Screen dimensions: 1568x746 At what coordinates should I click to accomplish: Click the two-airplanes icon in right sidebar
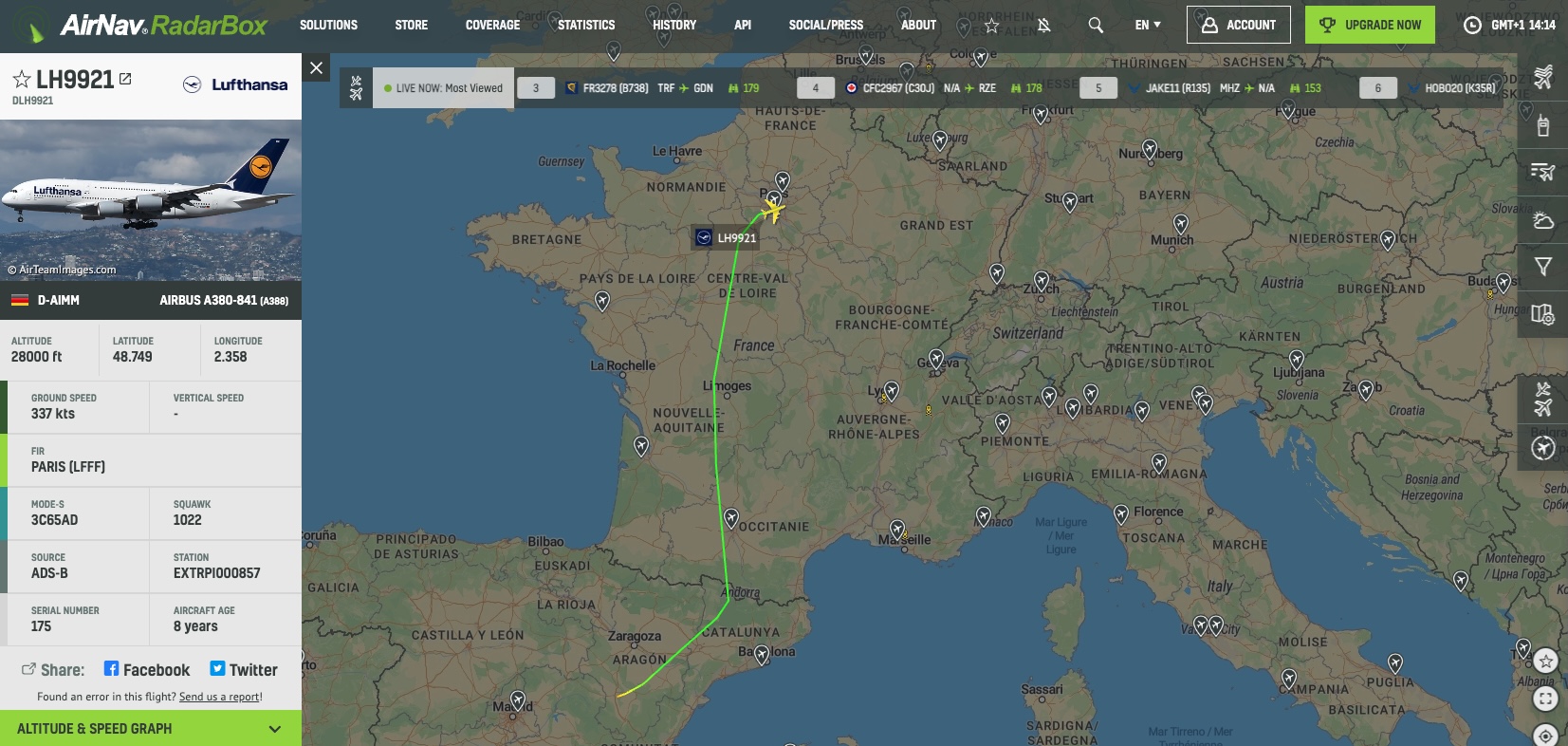coord(1543,400)
